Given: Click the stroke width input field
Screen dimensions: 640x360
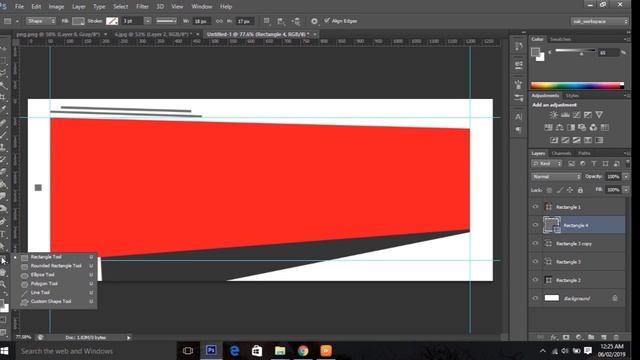Looking at the screenshot, I should (x=132, y=21).
